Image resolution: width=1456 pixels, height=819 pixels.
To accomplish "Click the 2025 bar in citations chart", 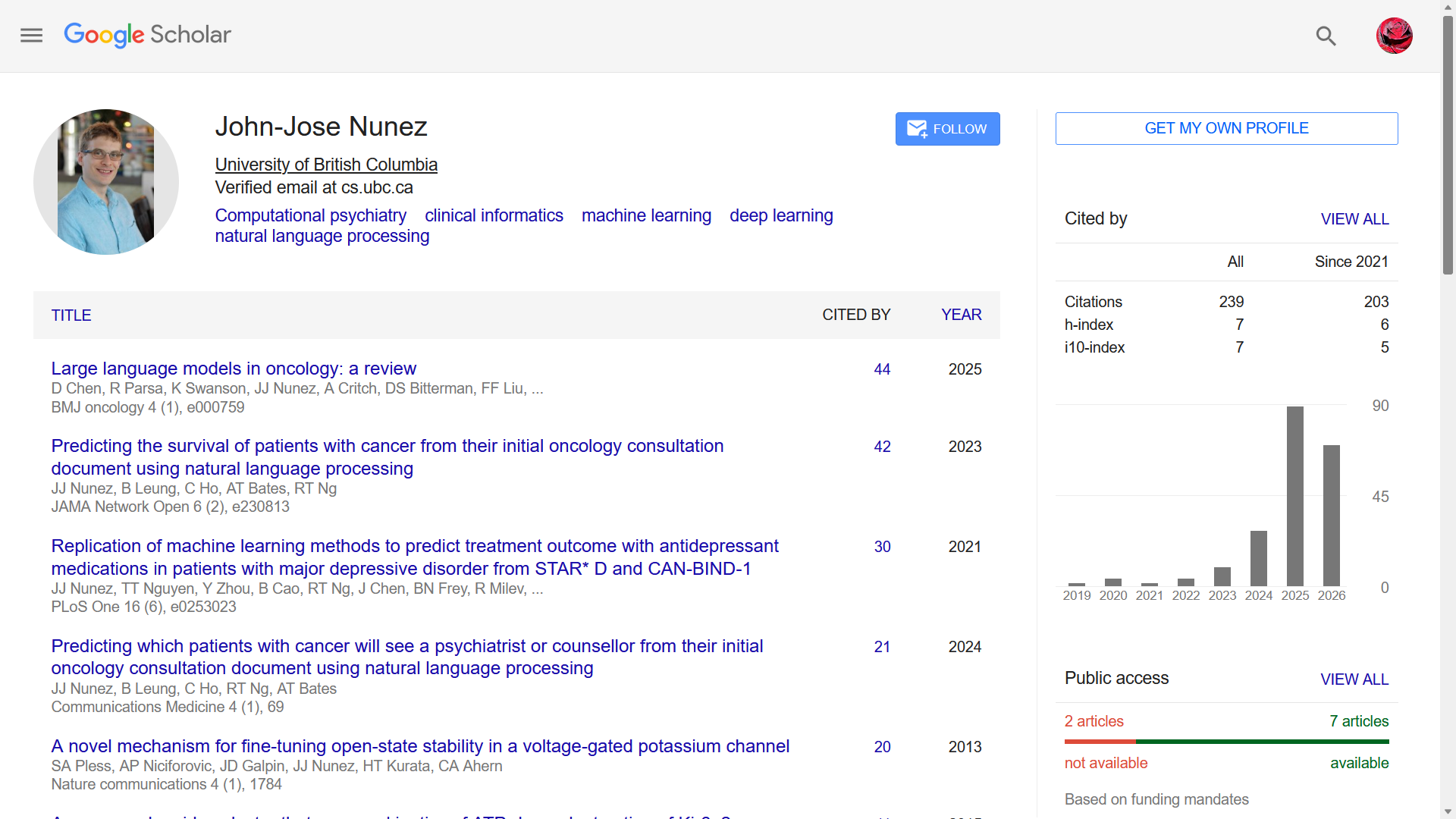I will tap(1294, 496).
